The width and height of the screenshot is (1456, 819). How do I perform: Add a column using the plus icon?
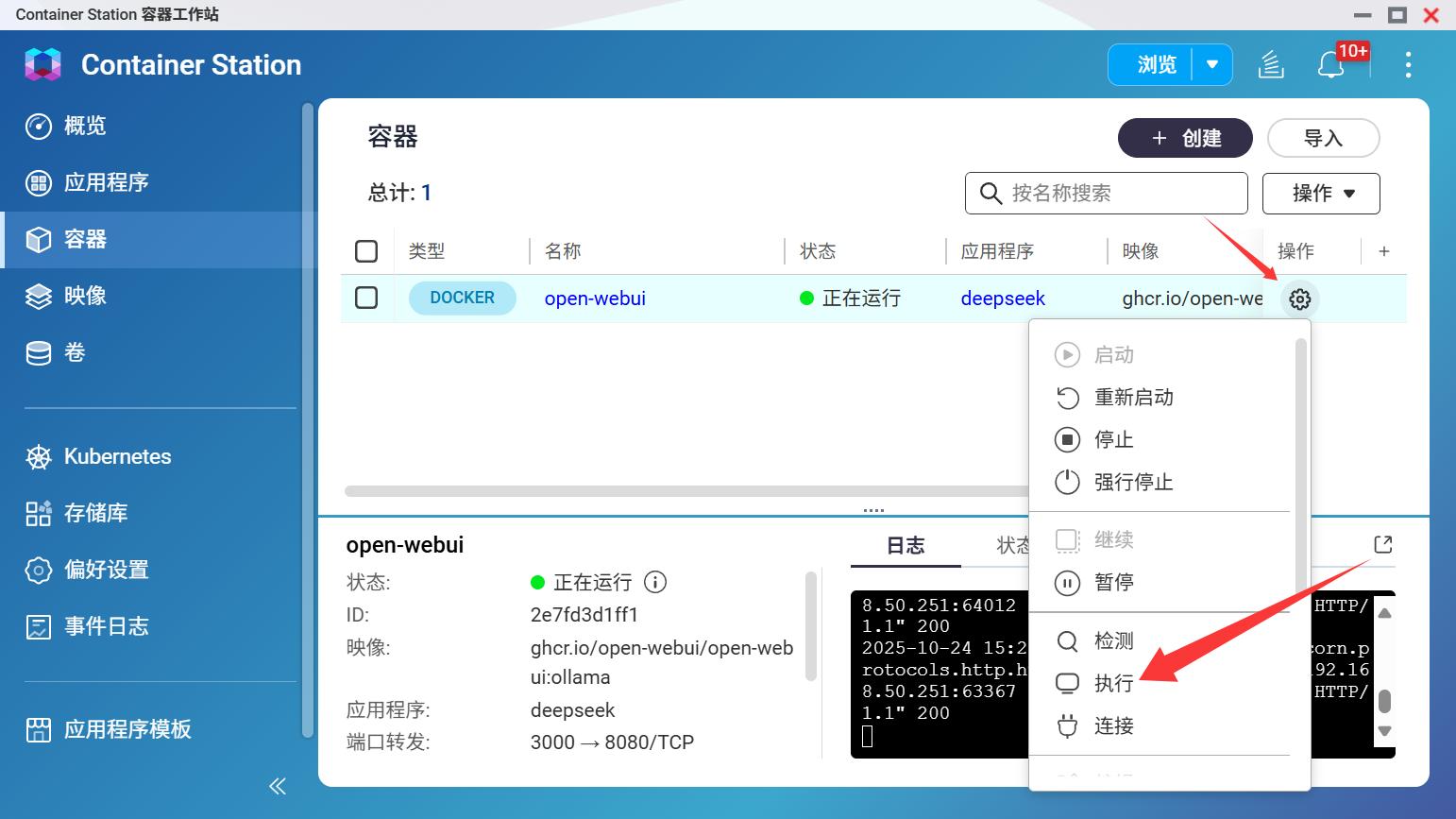pyautogui.click(x=1384, y=251)
